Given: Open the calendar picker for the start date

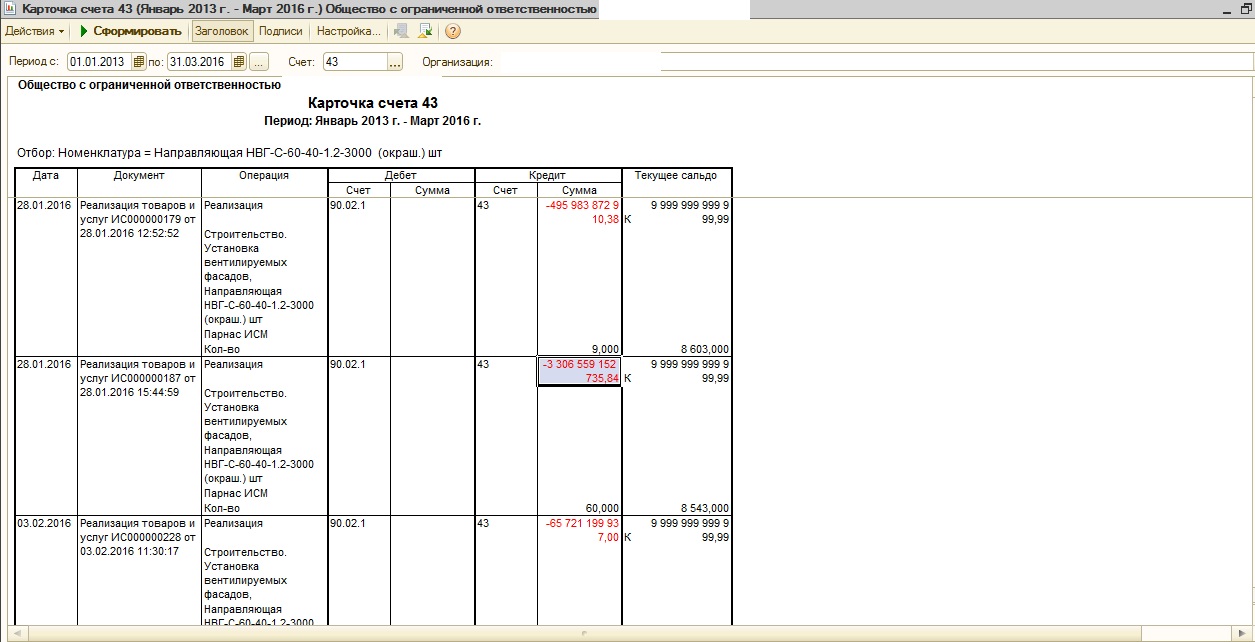Looking at the screenshot, I should 139,62.
